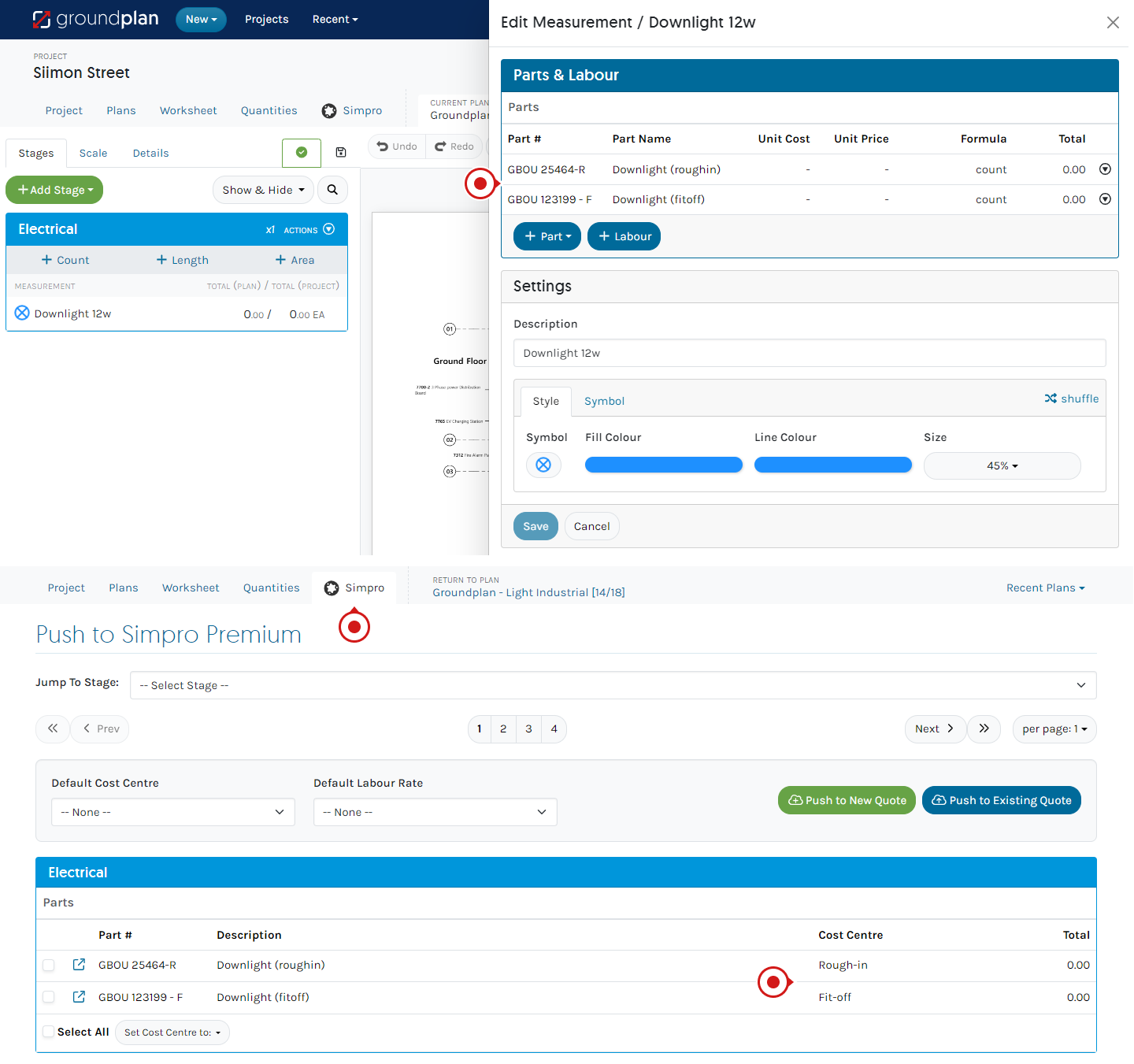Open external link for GBOU 123199 - F part
Viewport: 1134px width, 1064px height.
[79, 997]
